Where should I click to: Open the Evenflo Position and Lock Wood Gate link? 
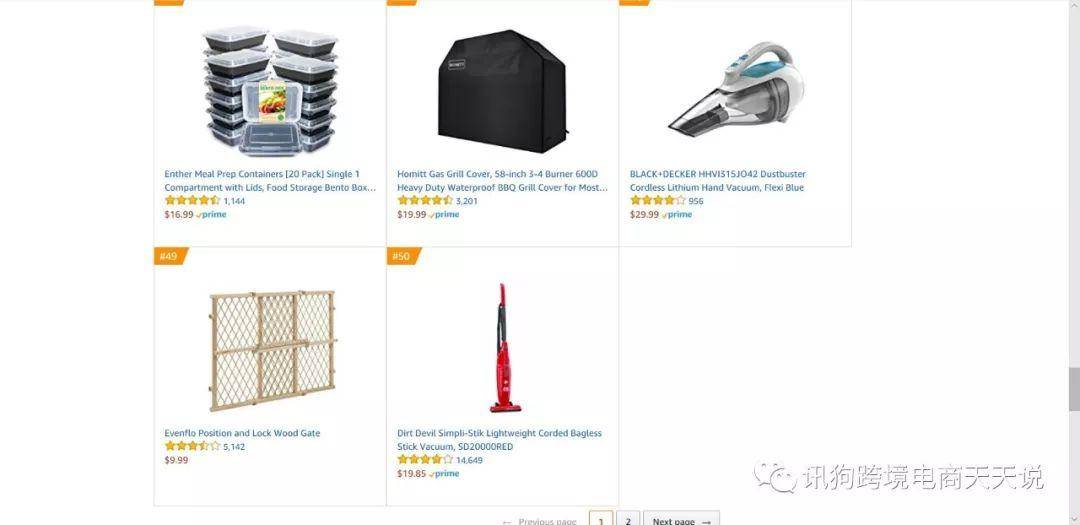(242, 433)
